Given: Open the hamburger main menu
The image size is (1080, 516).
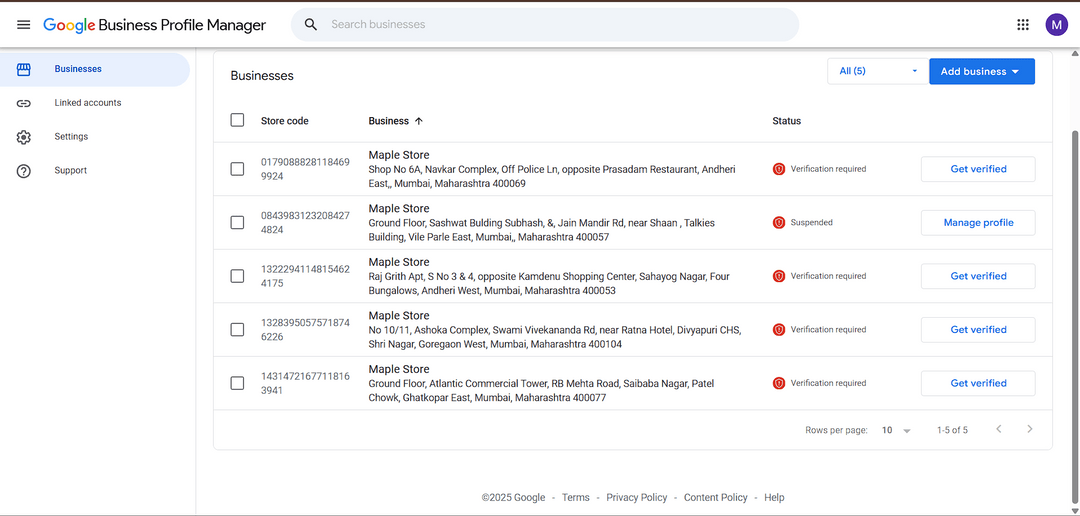Looking at the screenshot, I should pos(23,25).
